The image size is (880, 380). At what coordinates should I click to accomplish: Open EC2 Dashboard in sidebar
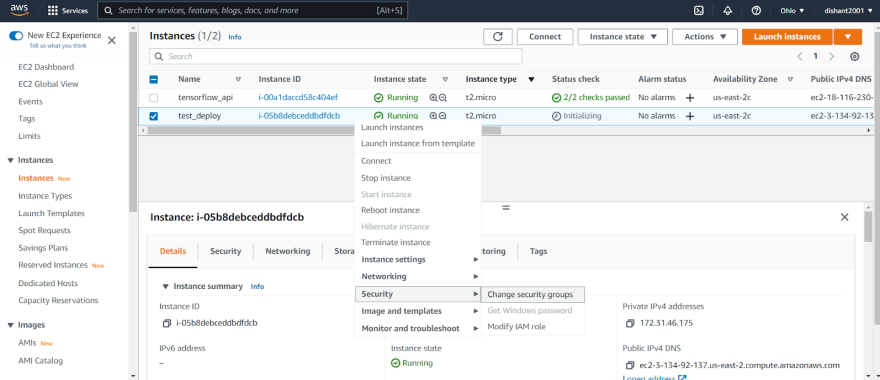click(46, 67)
